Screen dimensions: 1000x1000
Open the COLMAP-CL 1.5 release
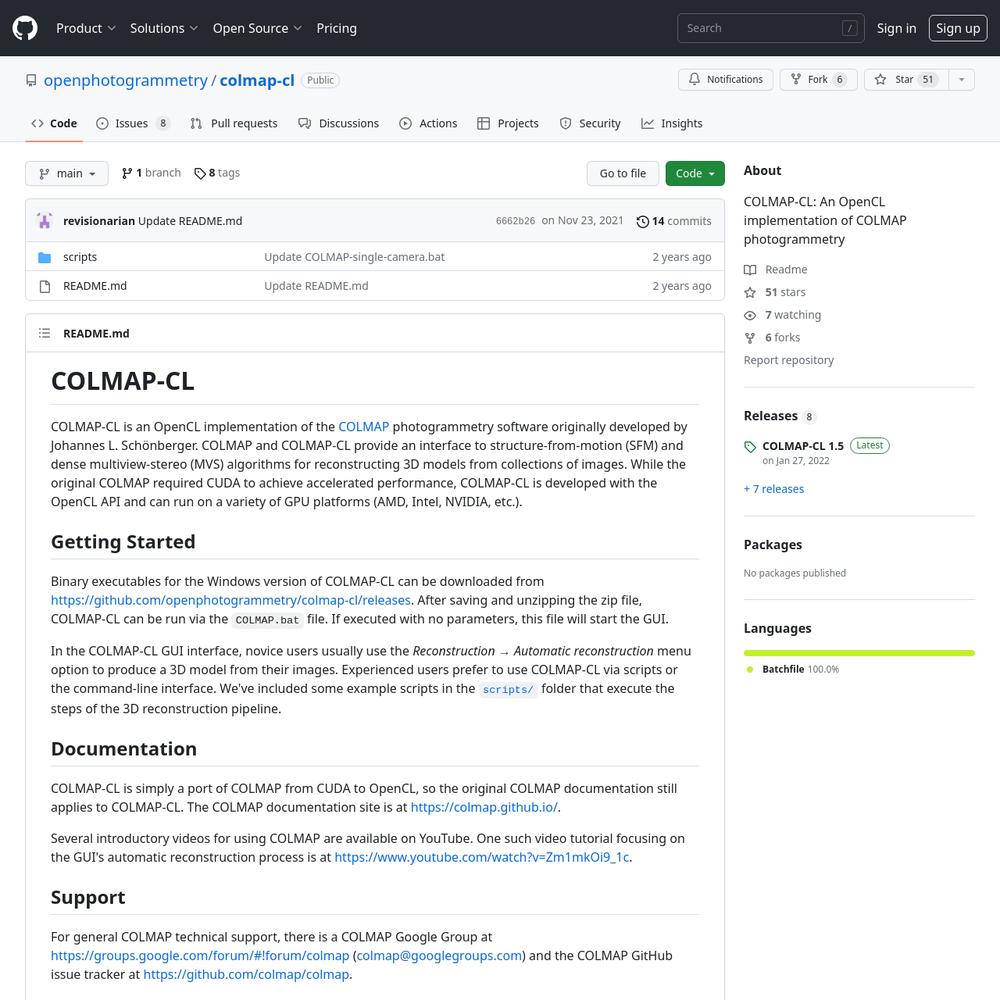[x=803, y=446]
